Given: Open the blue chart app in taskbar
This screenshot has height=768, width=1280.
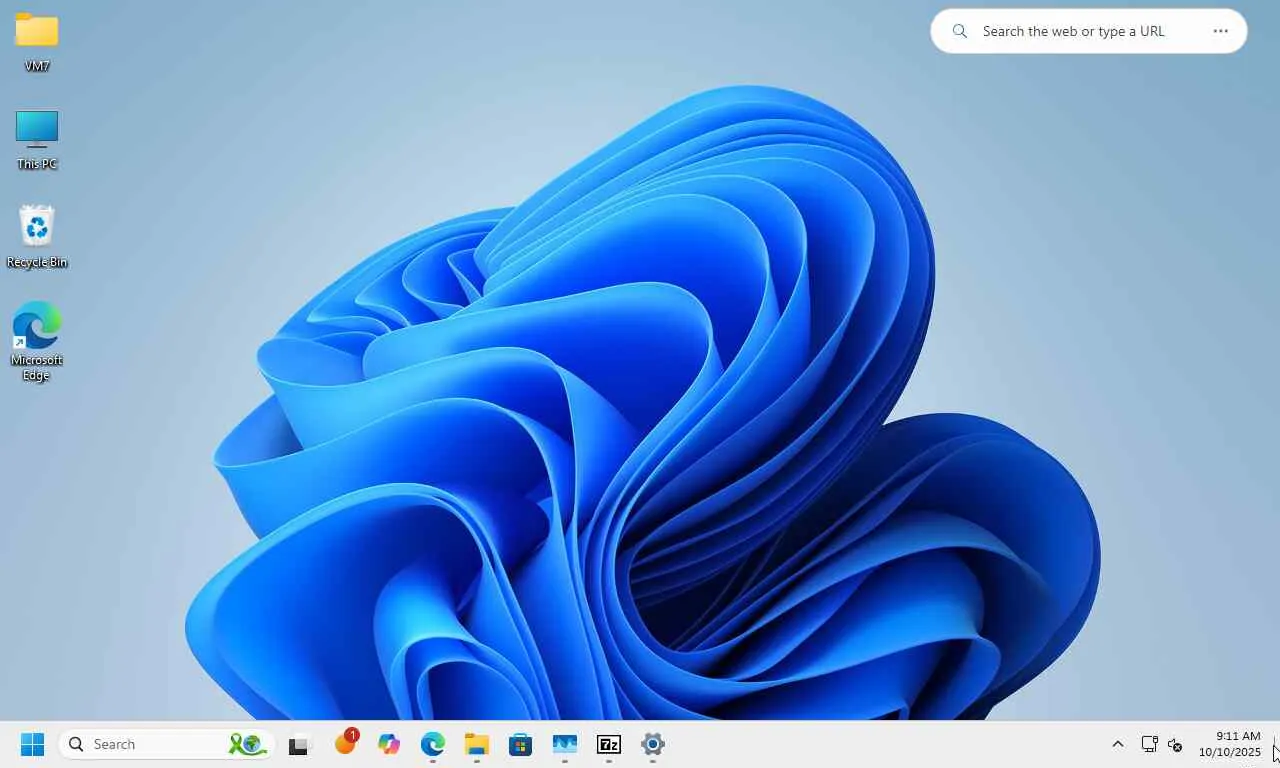Looking at the screenshot, I should (565, 744).
